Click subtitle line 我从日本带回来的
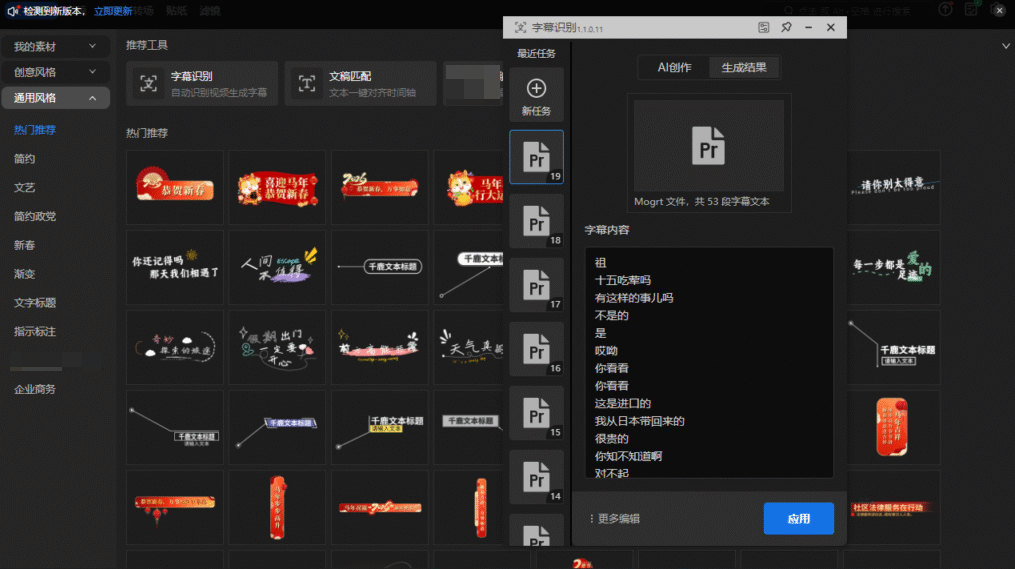The image size is (1015, 569). pyautogui.click(x=640, y=421)
